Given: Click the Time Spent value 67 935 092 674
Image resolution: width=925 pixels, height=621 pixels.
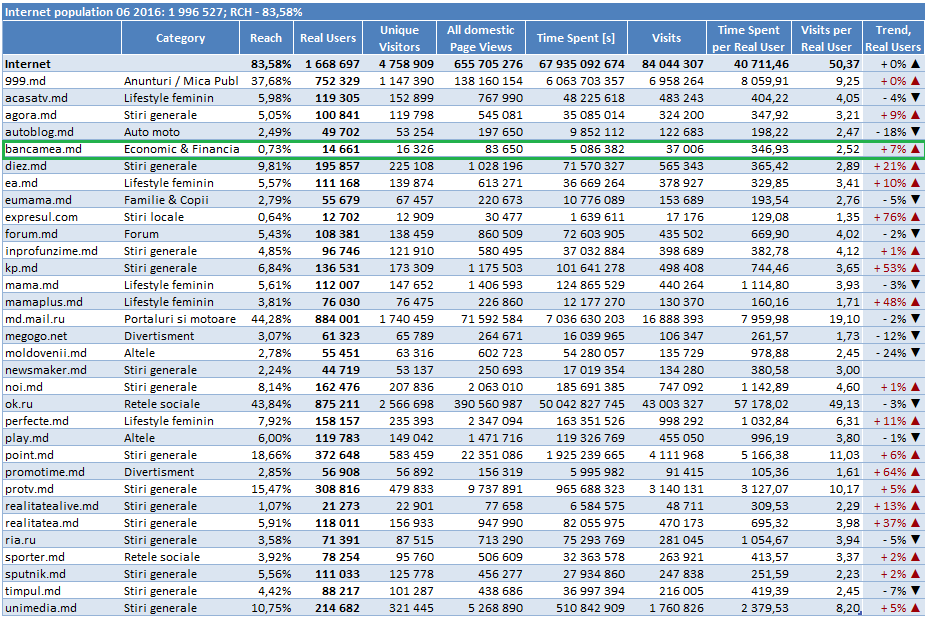Looking at the screenshot, I should tap(582, 64).
